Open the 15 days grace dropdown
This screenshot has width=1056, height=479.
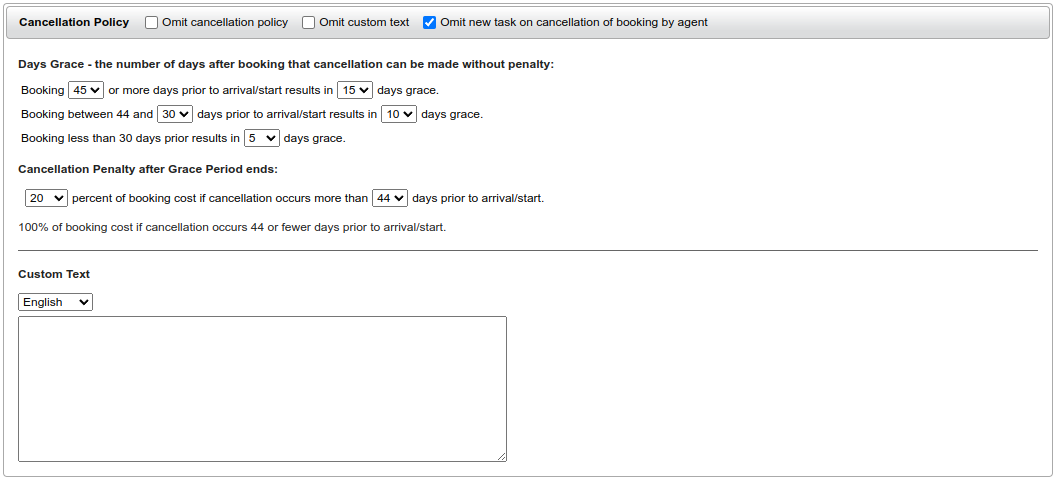355,90
